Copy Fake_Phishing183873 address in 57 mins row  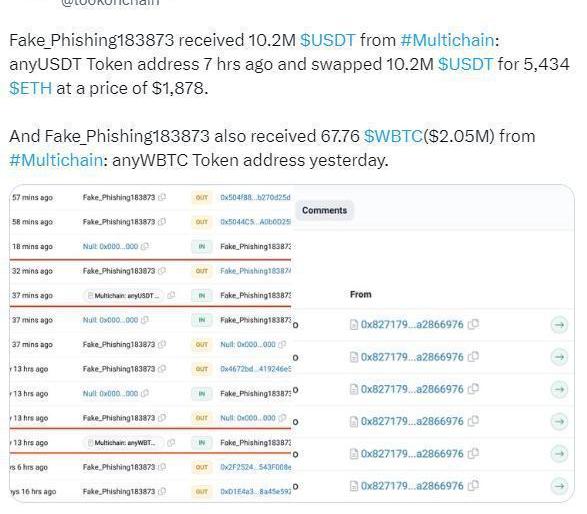[x=162, y=197]
